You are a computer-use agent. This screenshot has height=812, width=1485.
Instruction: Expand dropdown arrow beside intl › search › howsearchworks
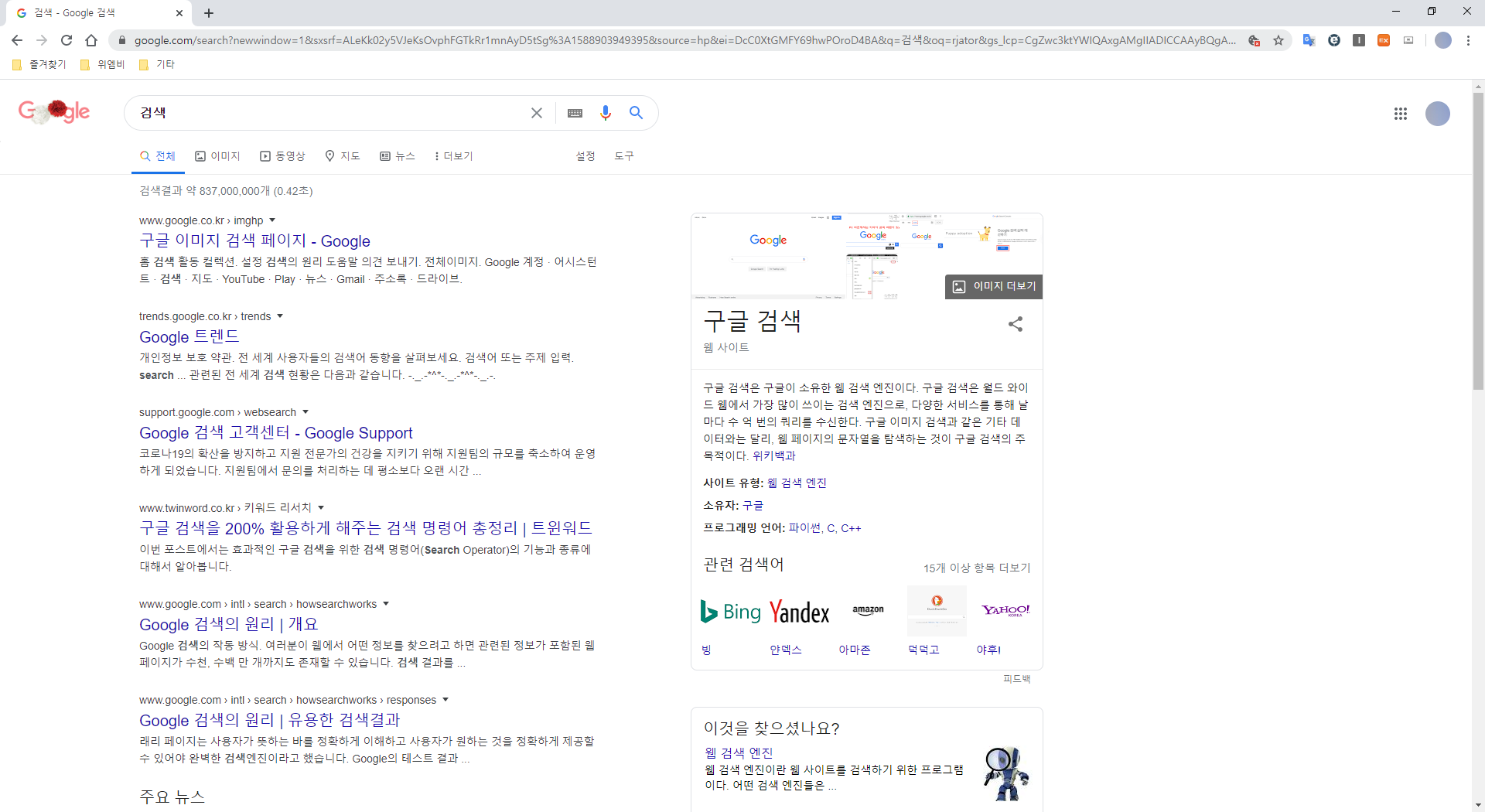tap(386, 604)
